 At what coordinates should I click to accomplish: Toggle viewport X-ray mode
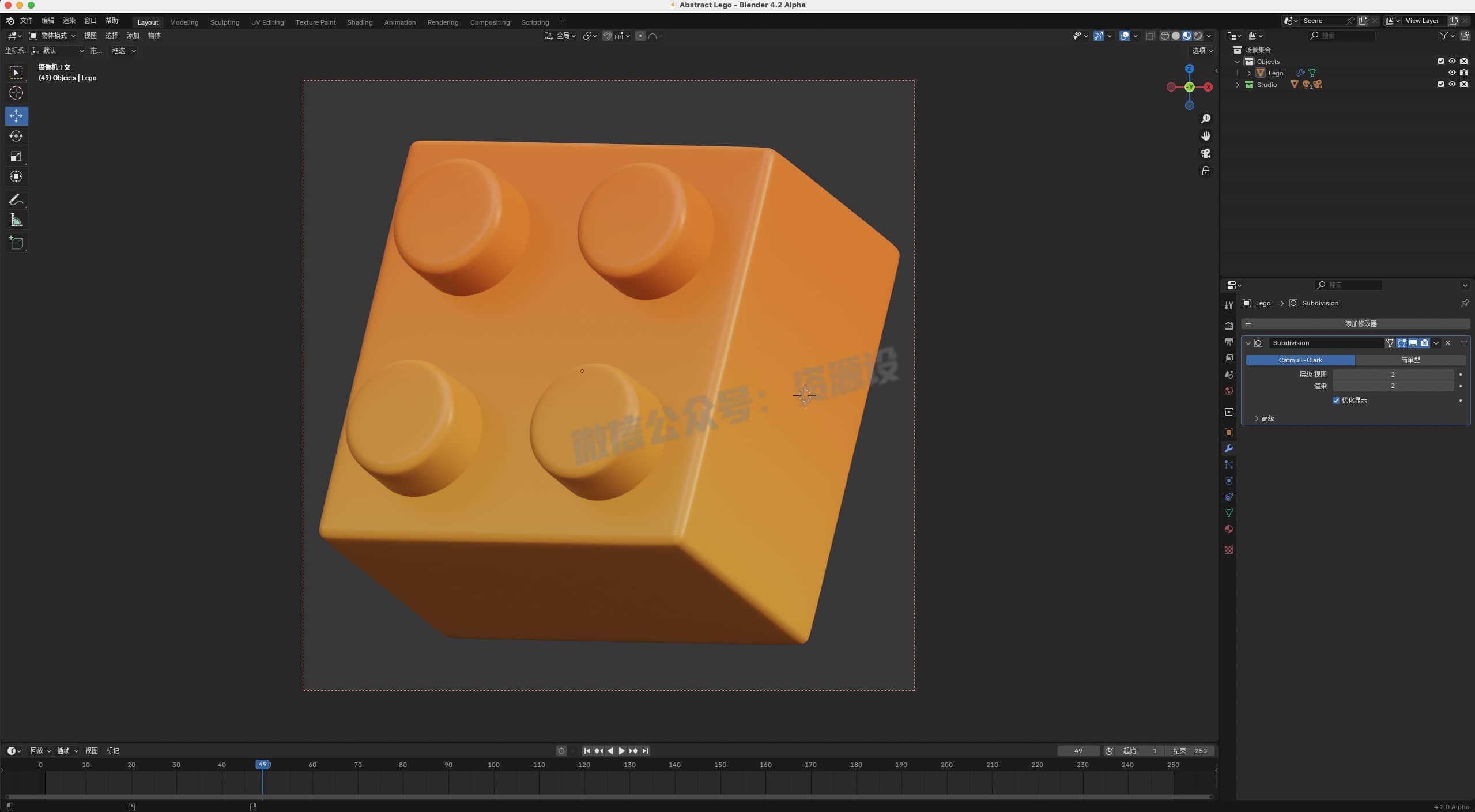(x=1150, y=36)
